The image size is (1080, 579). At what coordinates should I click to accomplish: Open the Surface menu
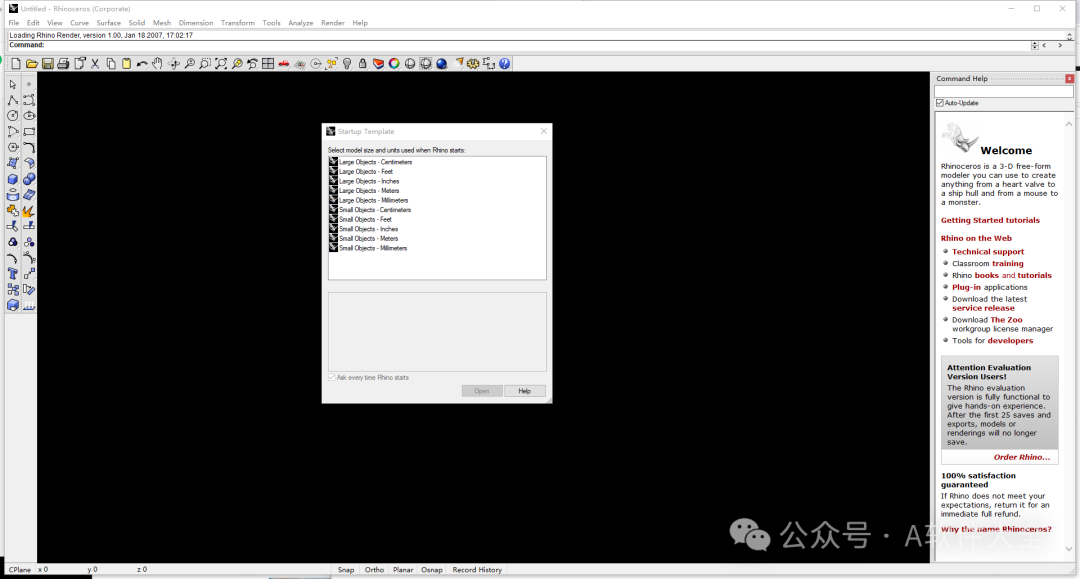pyautogui.click(x=109, y=23)
